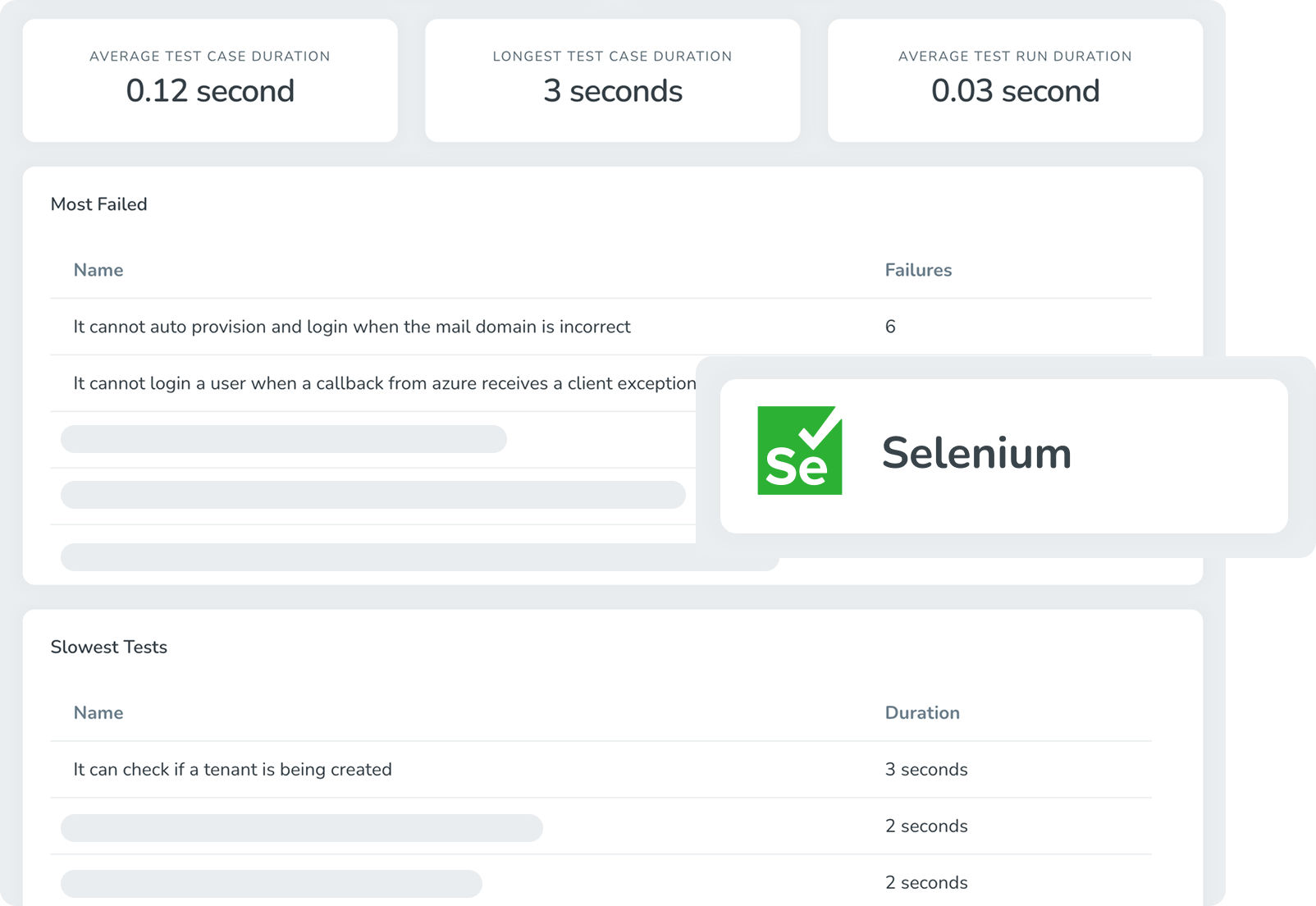
Task: Select the 0.03 second value
Action: tap(1016, 91)
